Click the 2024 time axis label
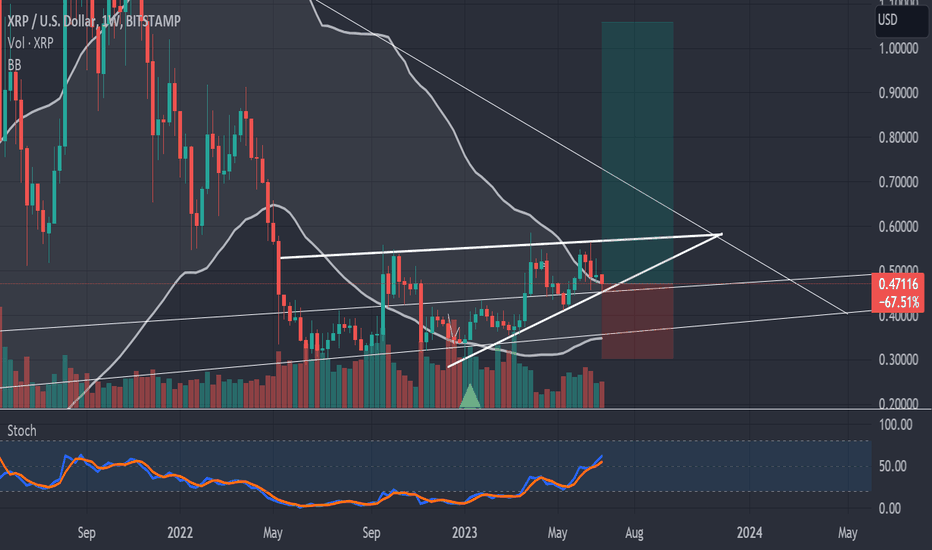The width and height of the screenshot is (932, 550). click(750, 532)
